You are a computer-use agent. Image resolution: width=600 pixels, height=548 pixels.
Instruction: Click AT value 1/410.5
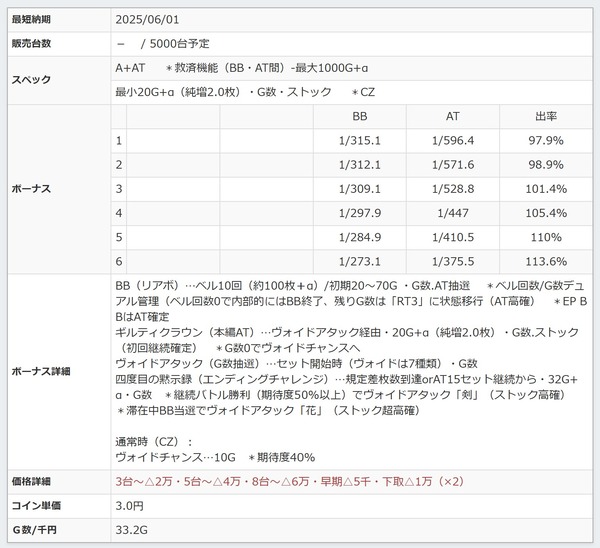(453, 238)
